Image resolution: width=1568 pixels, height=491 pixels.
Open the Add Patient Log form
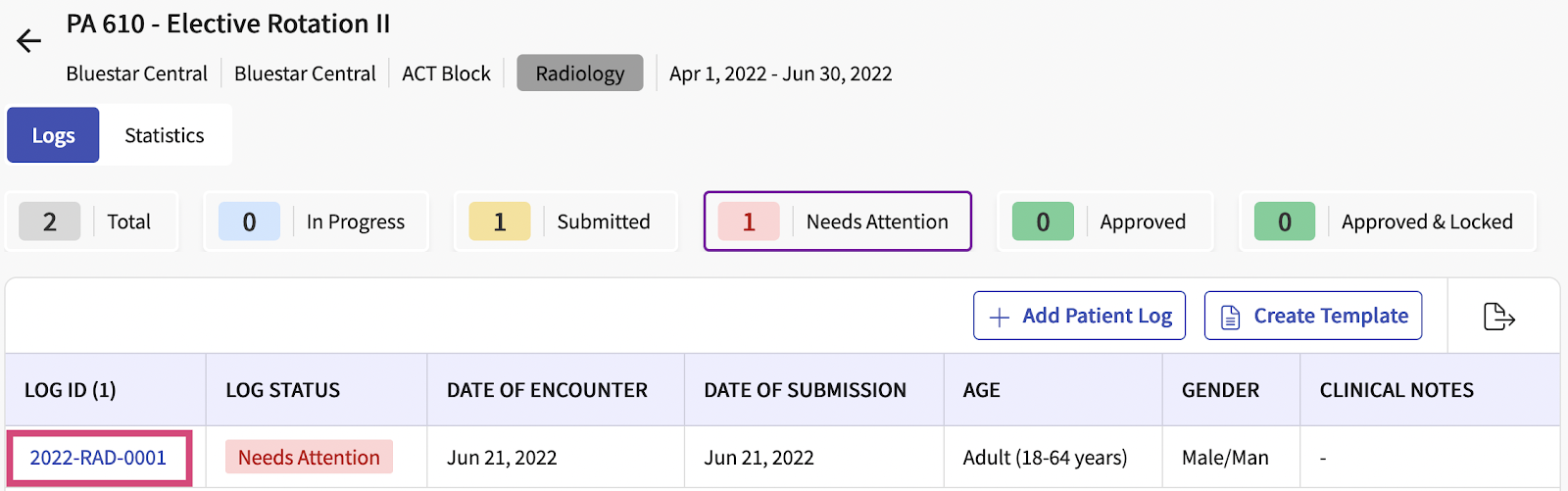pos(1079,316)
